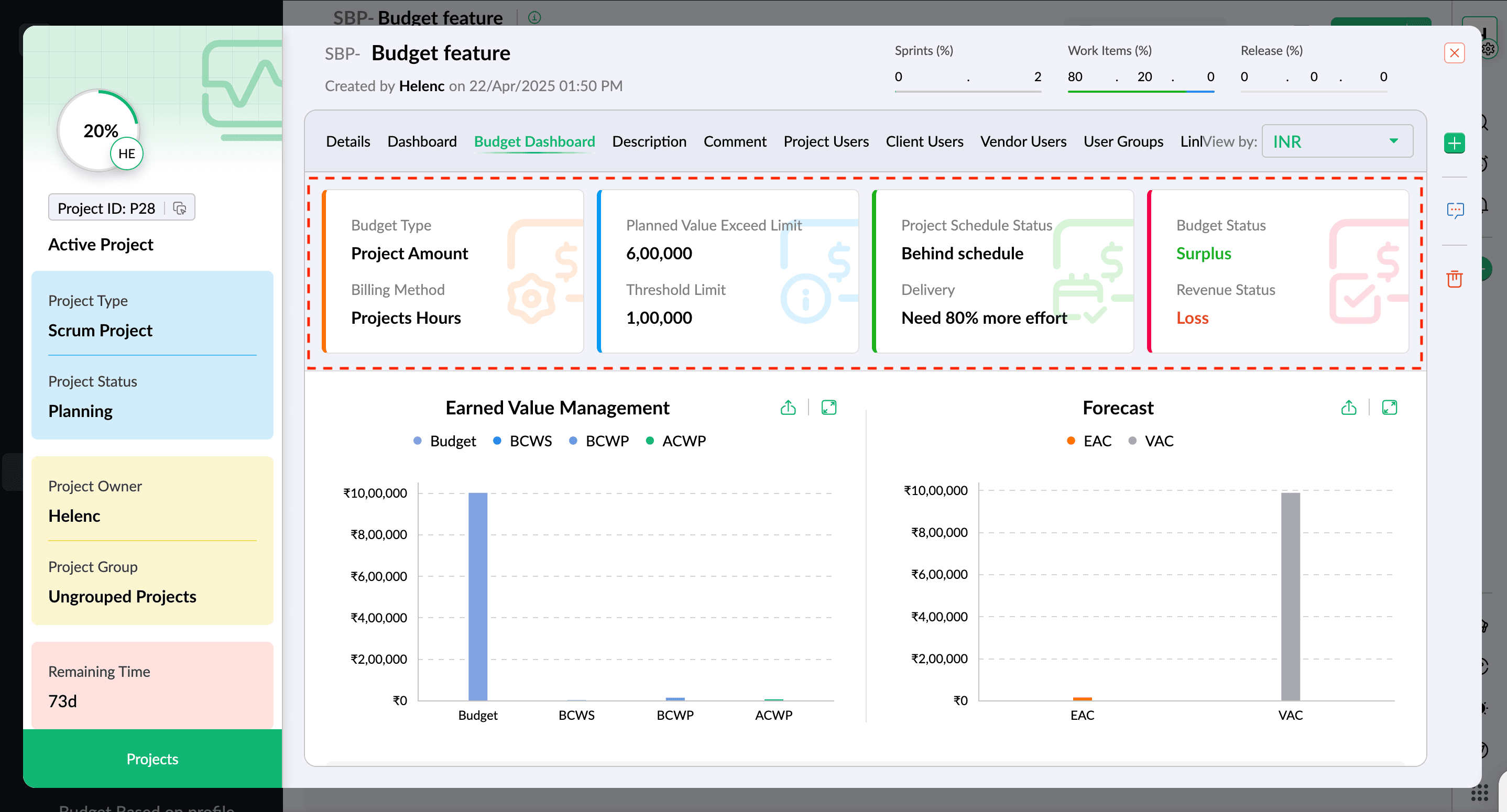The height and width of the screenshot is (812, 1507).
Task: Switch to the Dashboard tab
Action: tap(422, 141)
